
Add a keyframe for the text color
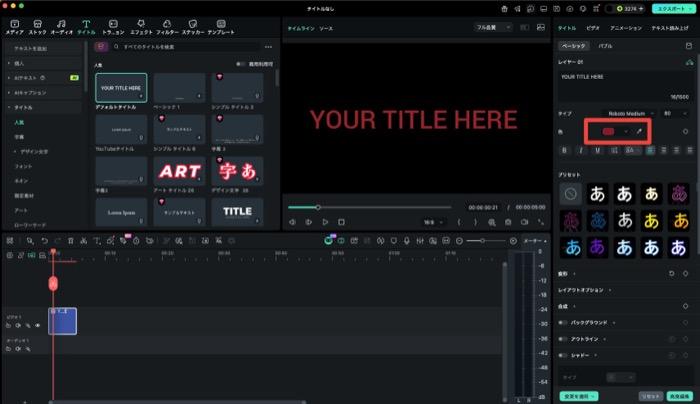(686, 131)
